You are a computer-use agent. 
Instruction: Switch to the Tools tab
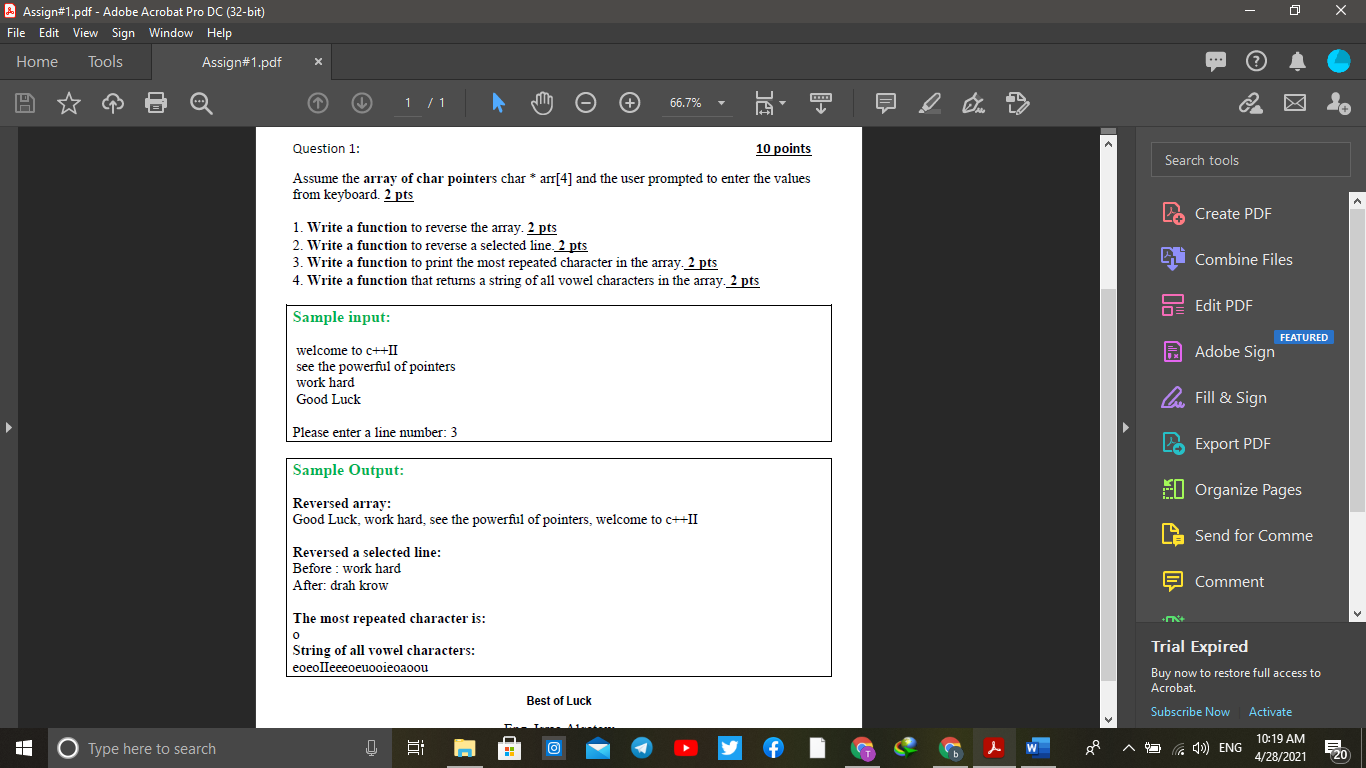(105, 62)
